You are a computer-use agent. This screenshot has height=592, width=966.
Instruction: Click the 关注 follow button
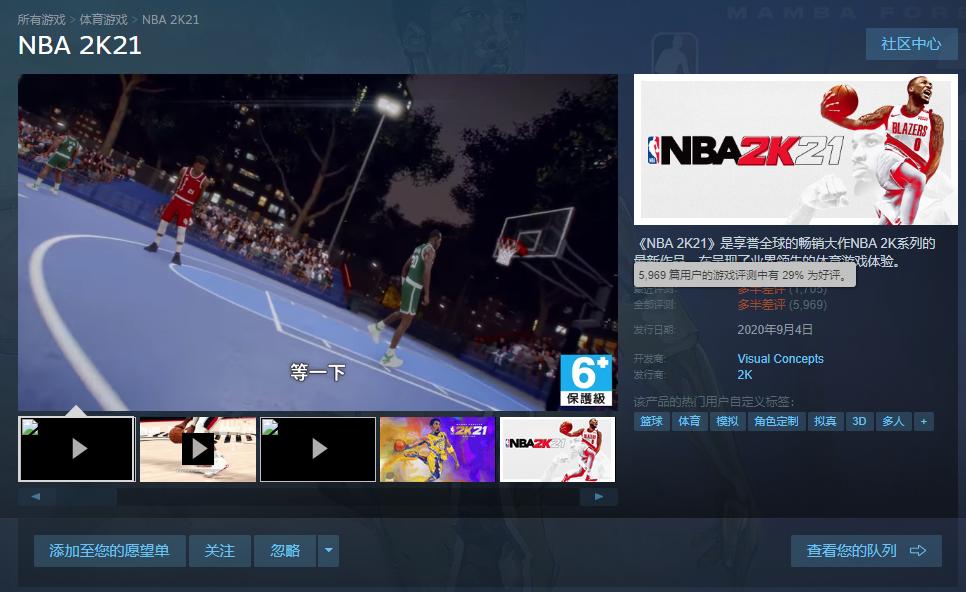point(220,551)
